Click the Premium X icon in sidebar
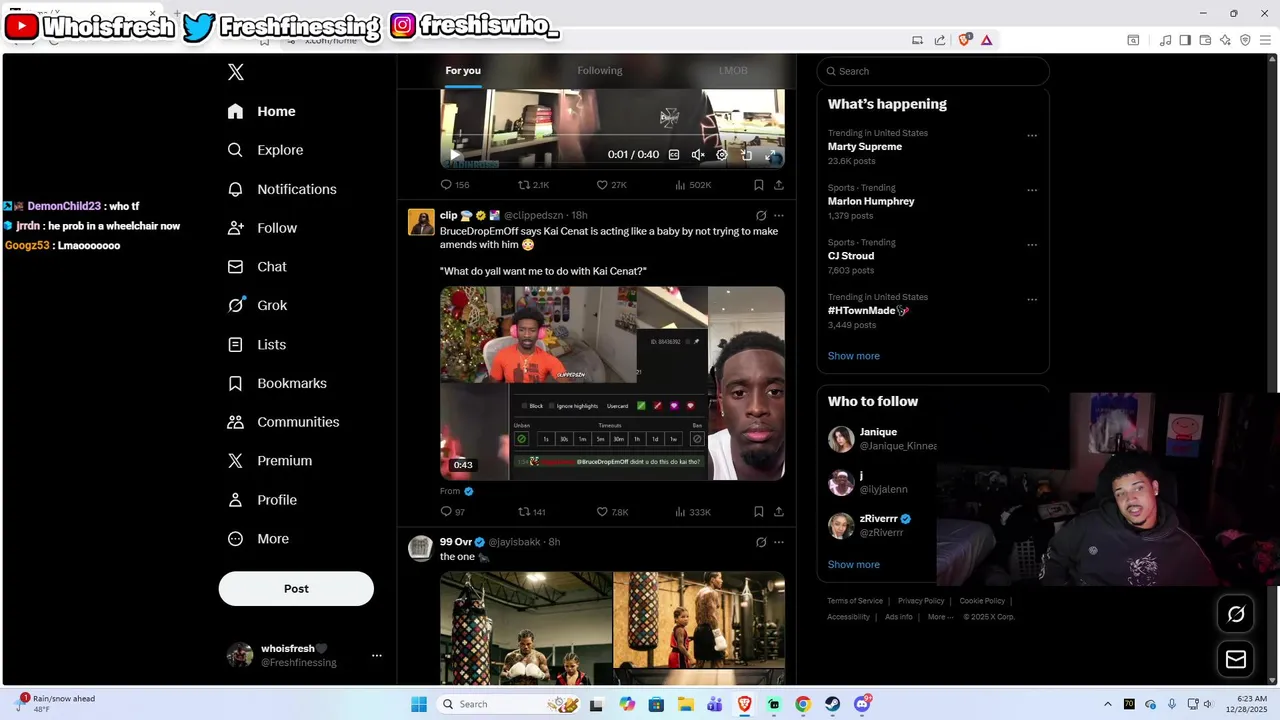The height and width of the screenshot is (720, 1280). click(x=235, y=461)
